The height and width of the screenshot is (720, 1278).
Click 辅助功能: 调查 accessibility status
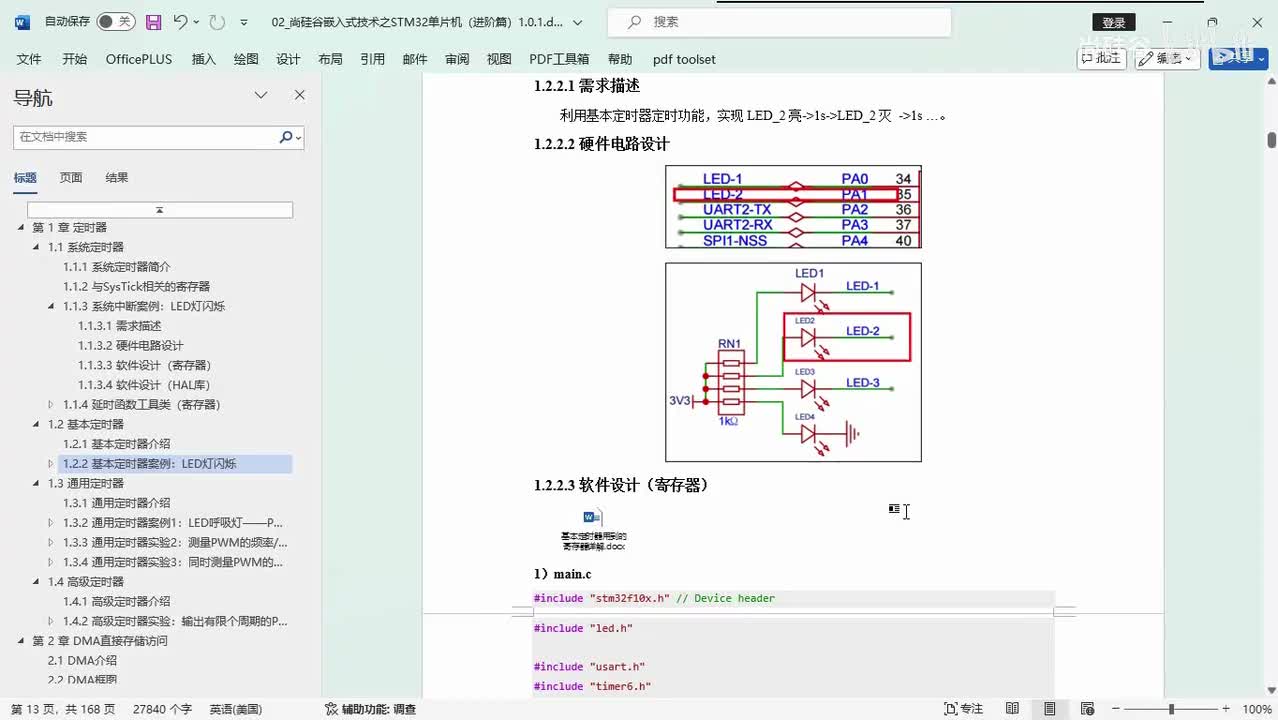pos(370,709)
